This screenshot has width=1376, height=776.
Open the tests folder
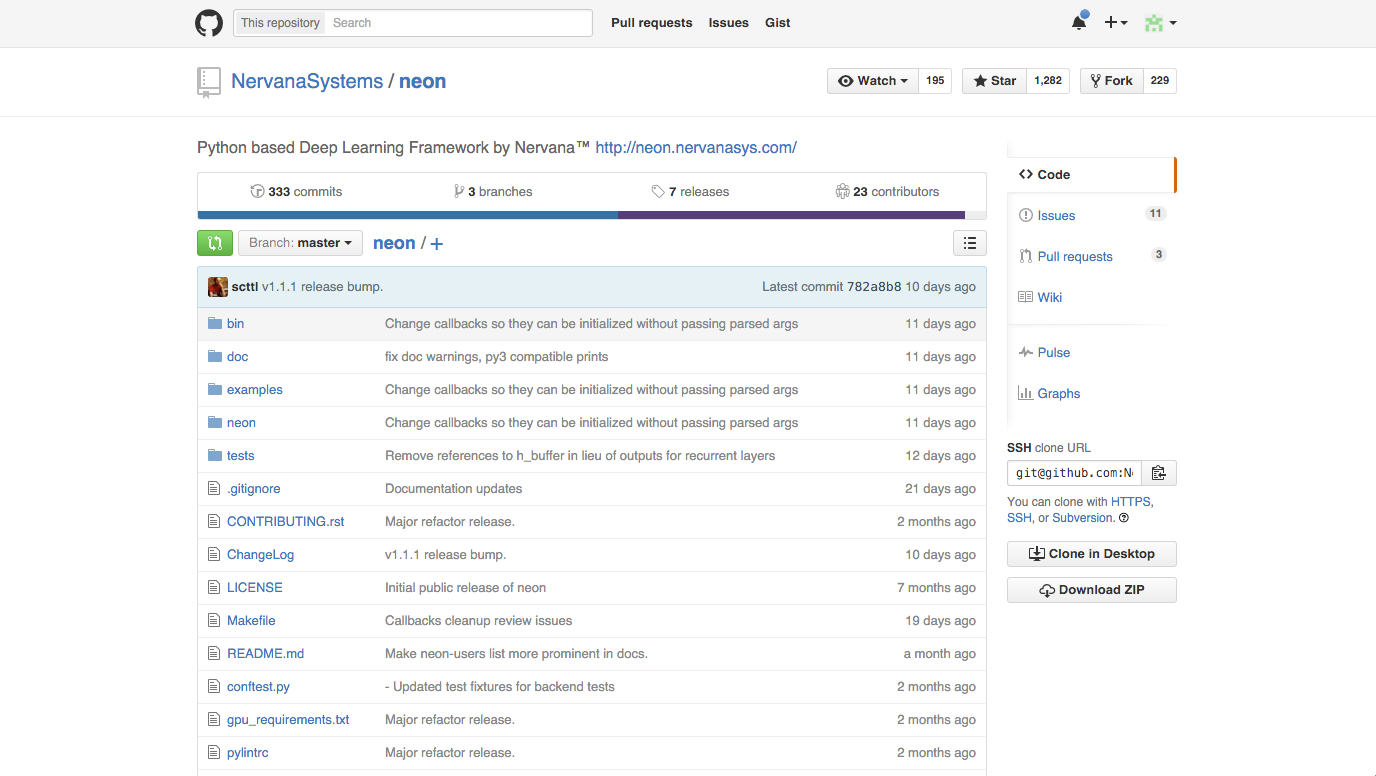point(241,456)
